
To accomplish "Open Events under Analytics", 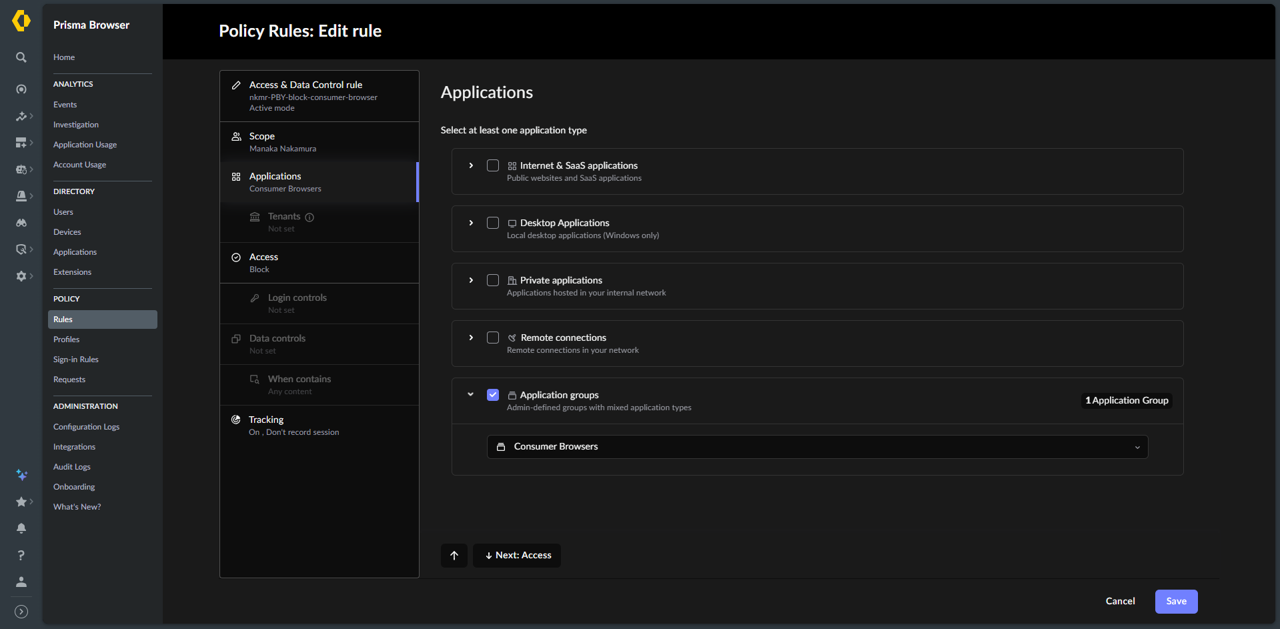I will pyautogui.click(x=65, y=105).
